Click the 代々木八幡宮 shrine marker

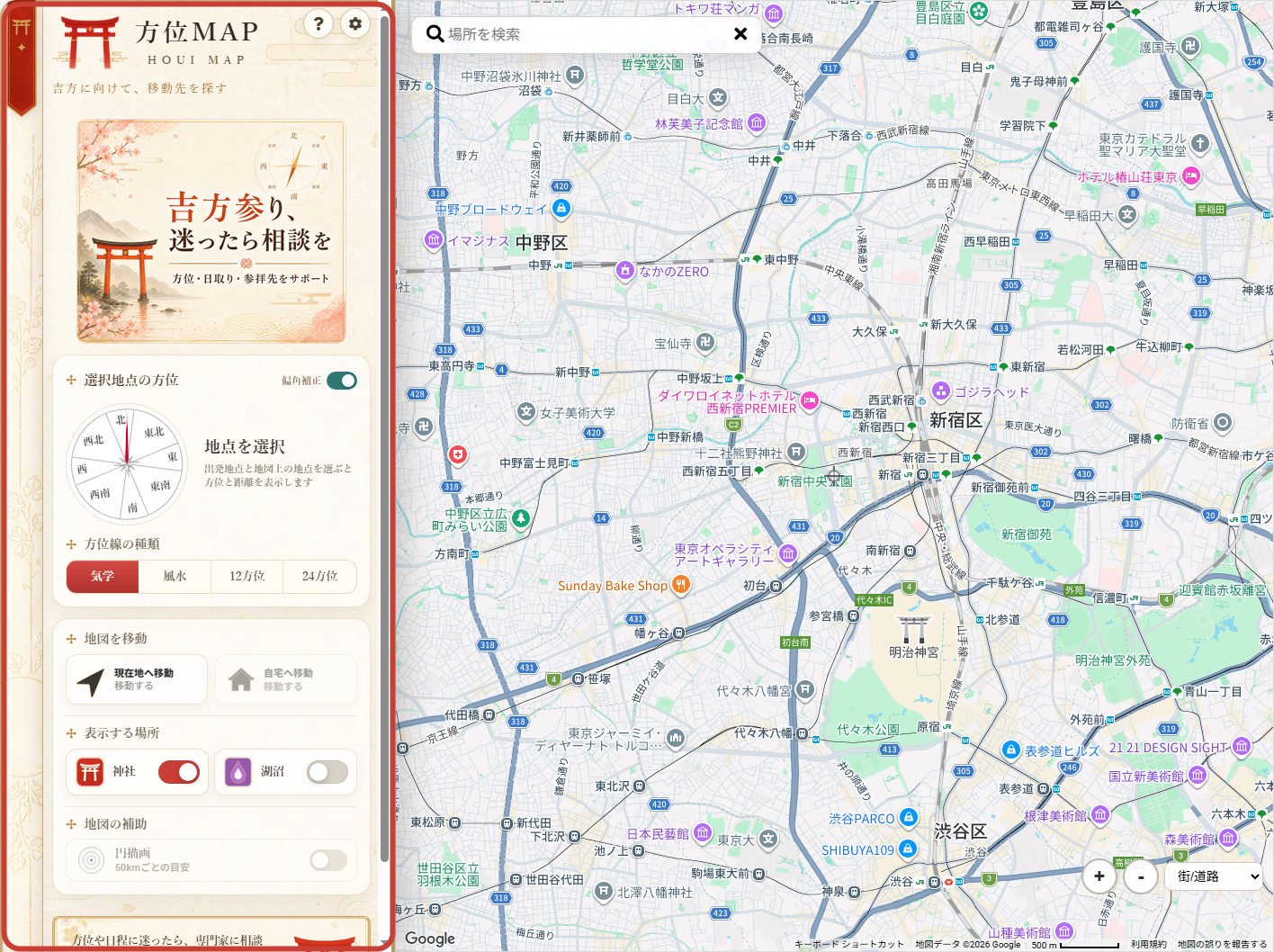(805, 690)
